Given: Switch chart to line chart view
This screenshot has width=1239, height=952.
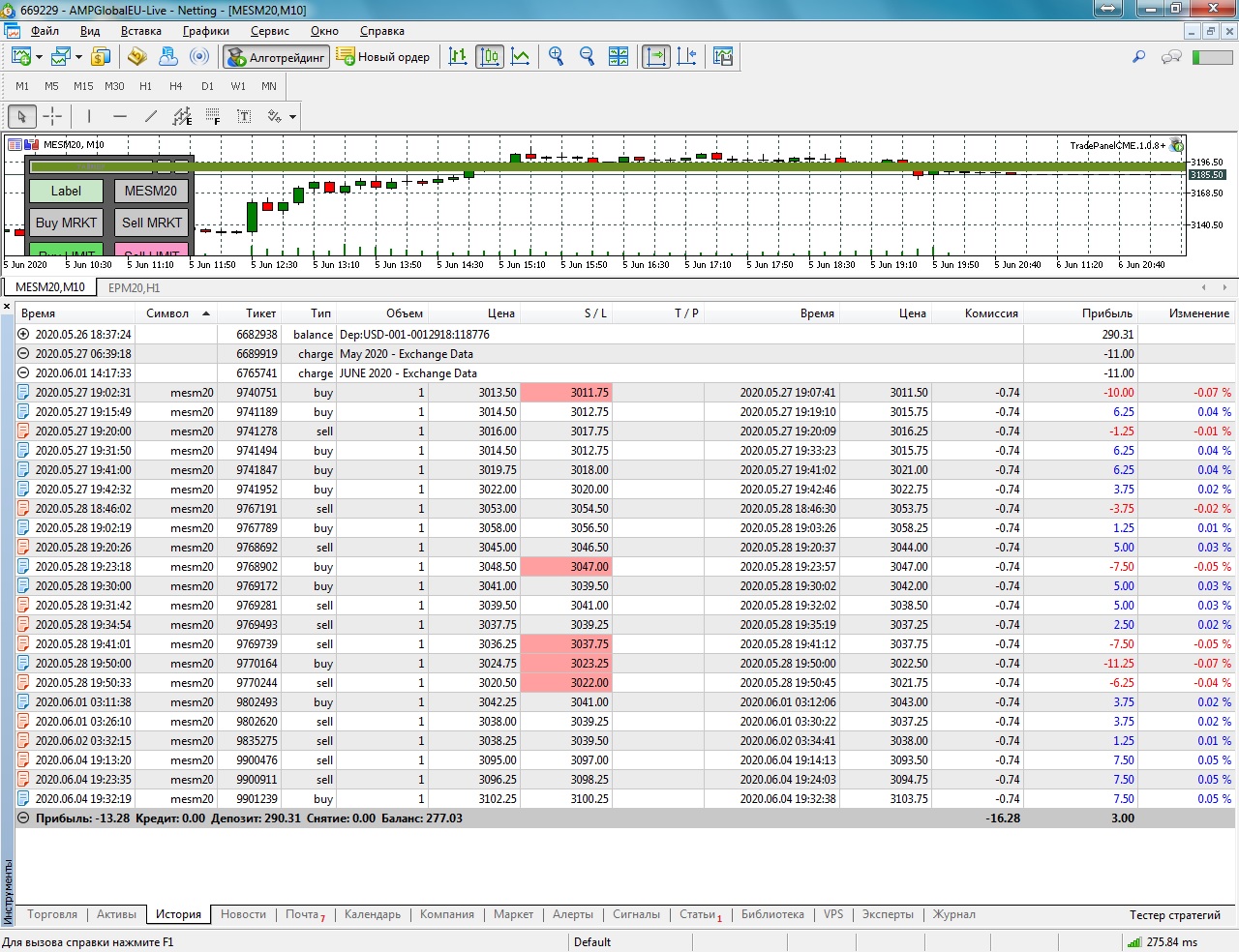Looking at the screenshot, I should (x=521, y=57).
